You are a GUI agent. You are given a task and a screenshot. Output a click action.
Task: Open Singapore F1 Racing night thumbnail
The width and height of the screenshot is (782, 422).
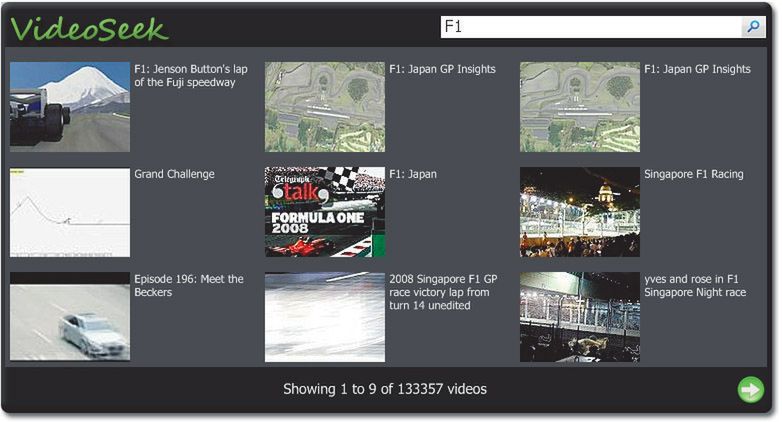(x=580, y=212)
